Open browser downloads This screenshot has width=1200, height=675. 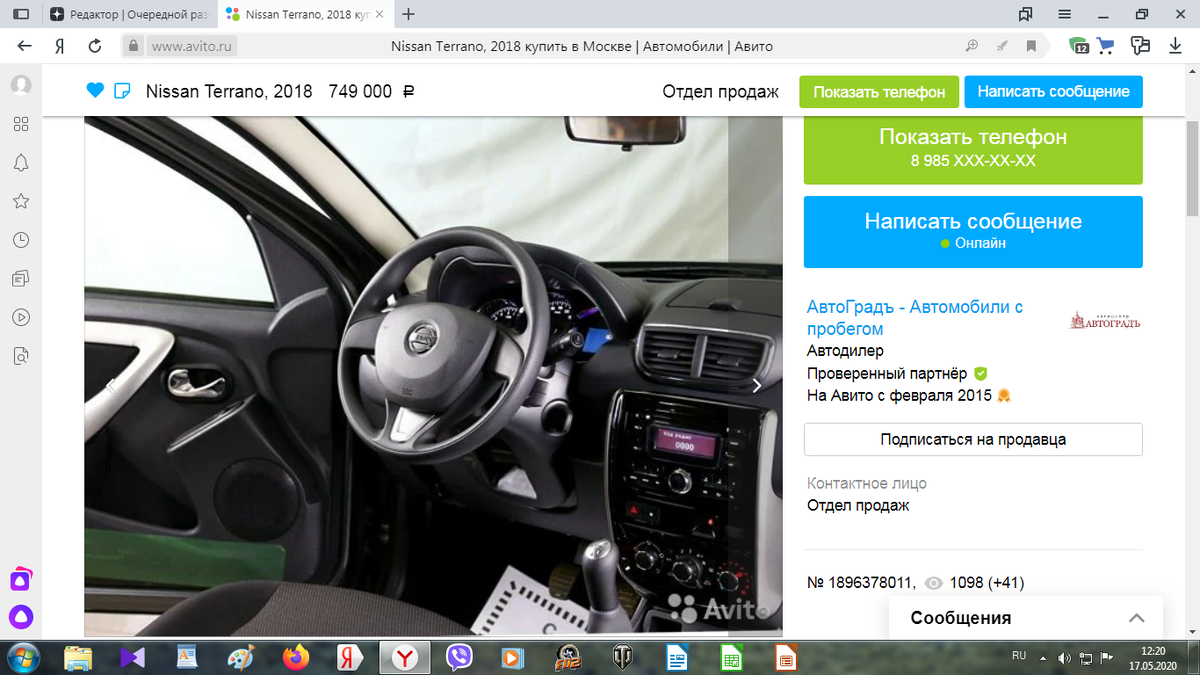[x=1176, y=46]
